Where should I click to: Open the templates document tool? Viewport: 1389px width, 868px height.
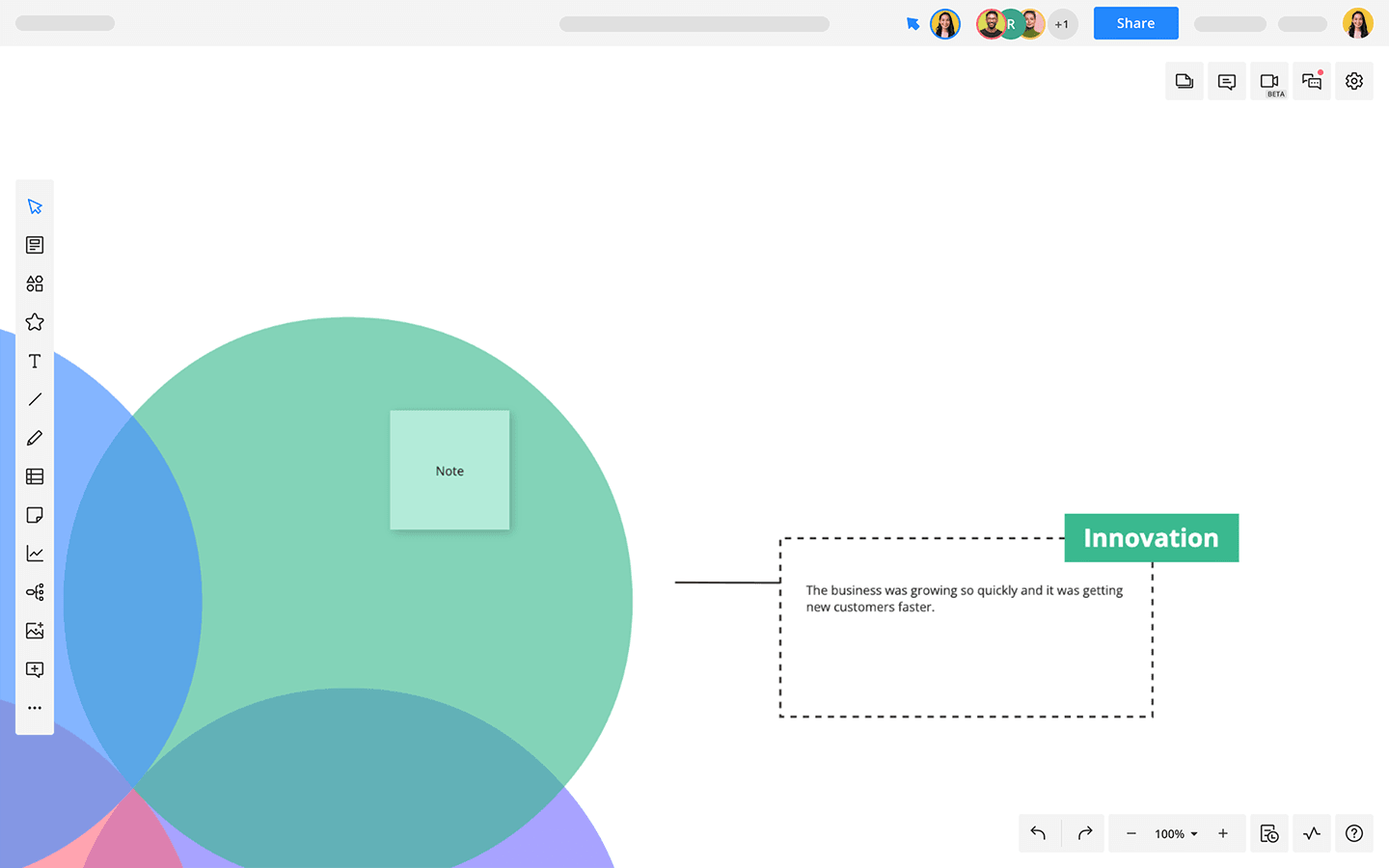35,245
